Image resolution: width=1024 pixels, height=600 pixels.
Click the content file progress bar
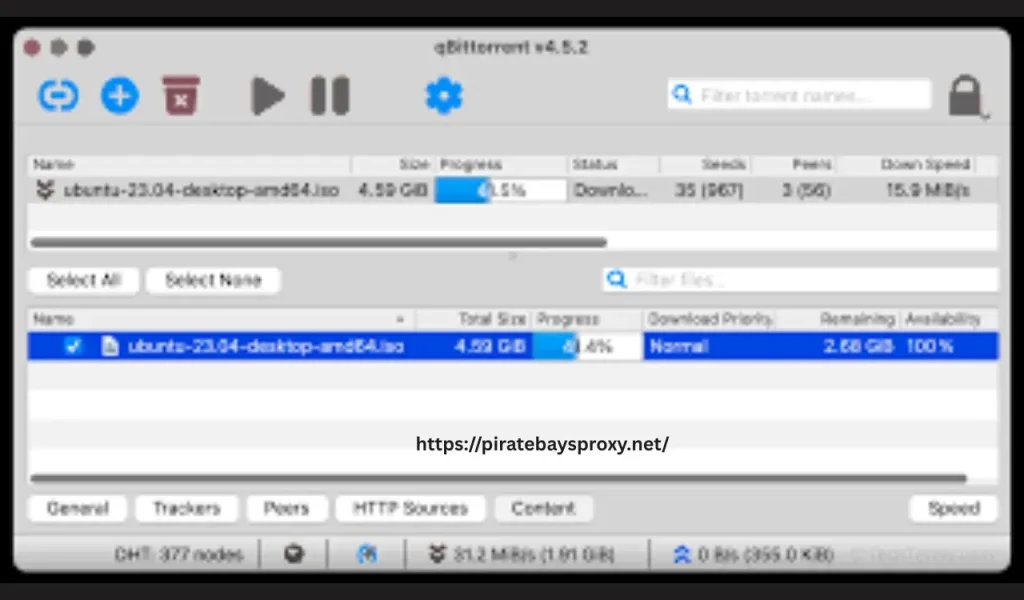pyautogui.click(x=587, y=346)
